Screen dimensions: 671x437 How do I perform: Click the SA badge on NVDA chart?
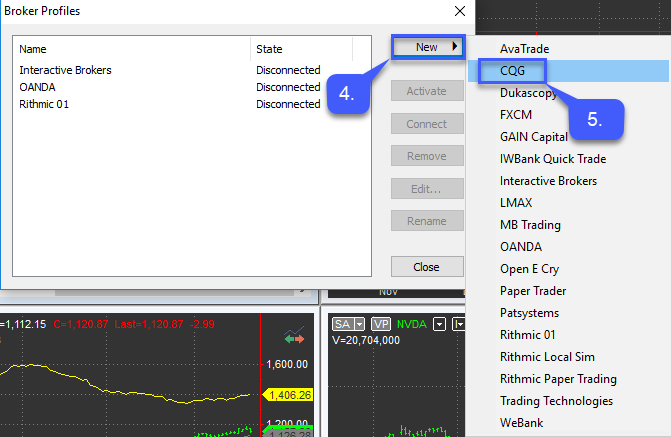point(340,324)
